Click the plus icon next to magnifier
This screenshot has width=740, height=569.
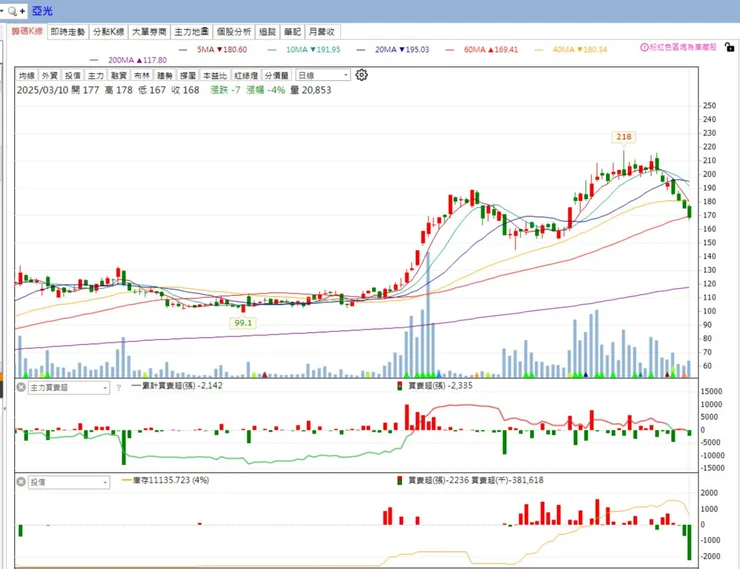[x=22, y=11]
